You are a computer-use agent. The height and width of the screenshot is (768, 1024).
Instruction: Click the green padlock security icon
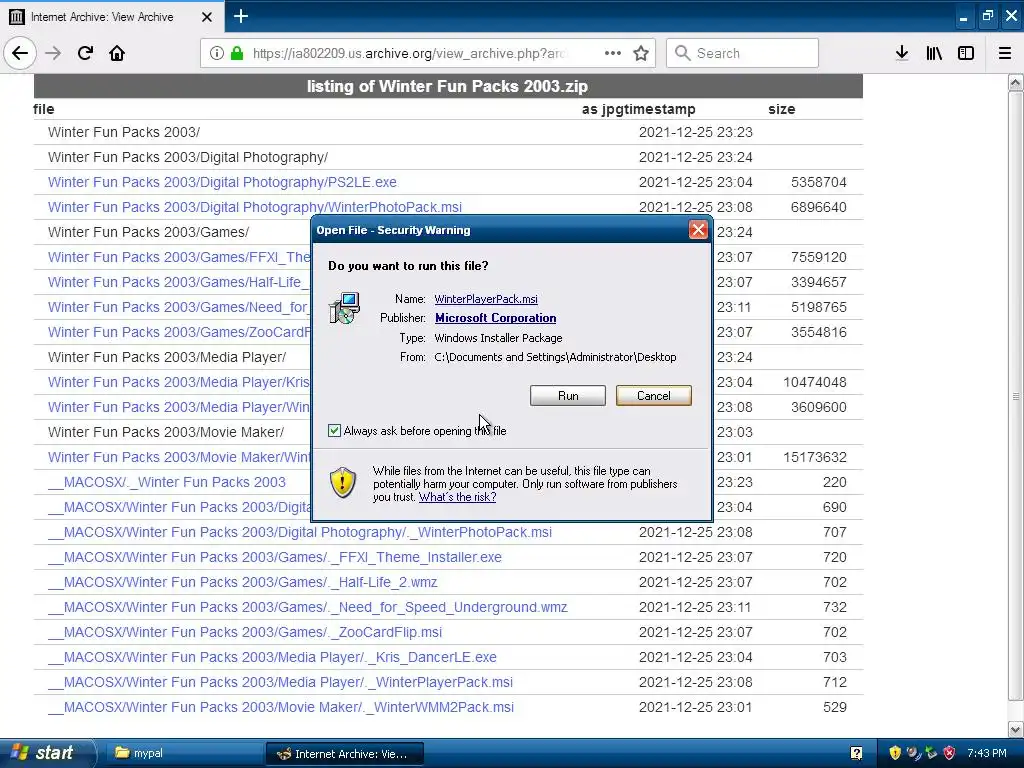tap(237, 53)
